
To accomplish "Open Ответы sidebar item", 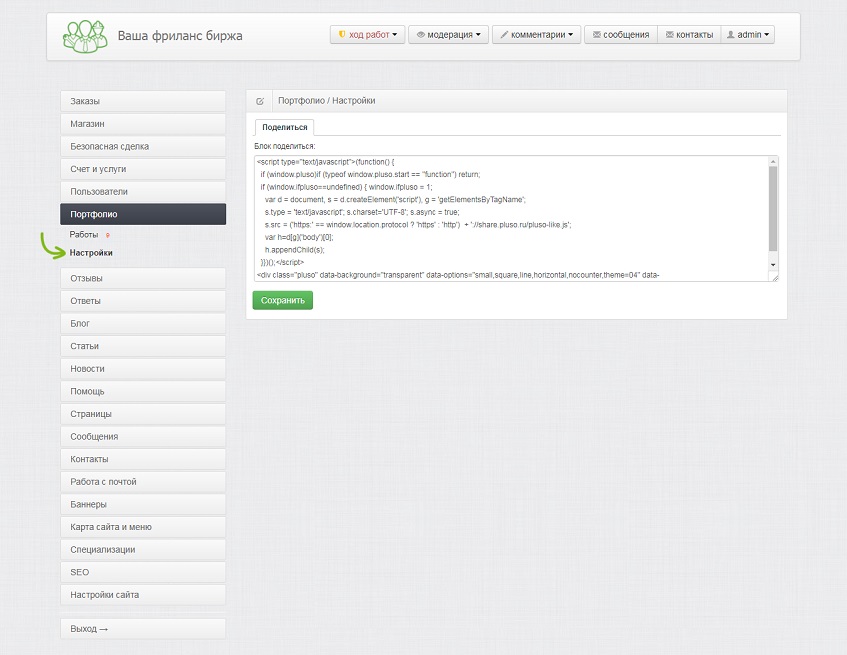I will pos(143,301).
